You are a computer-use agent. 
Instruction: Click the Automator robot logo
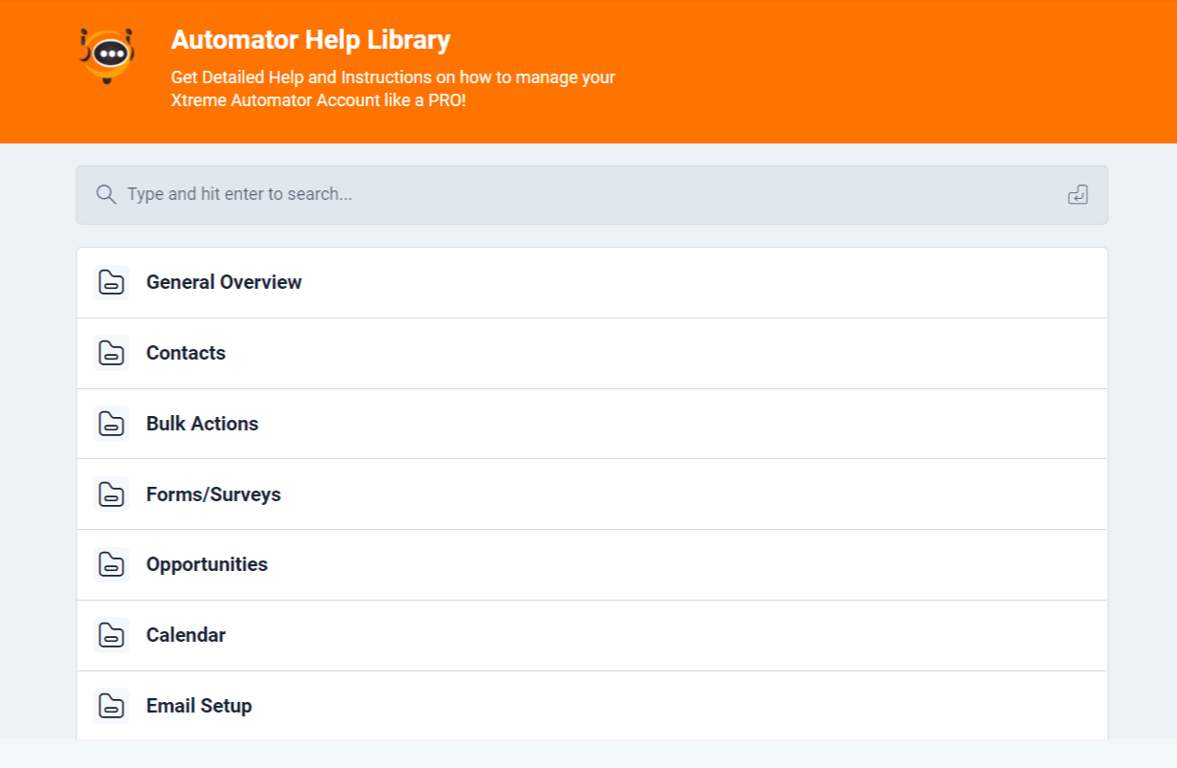(x=107, y=56)
